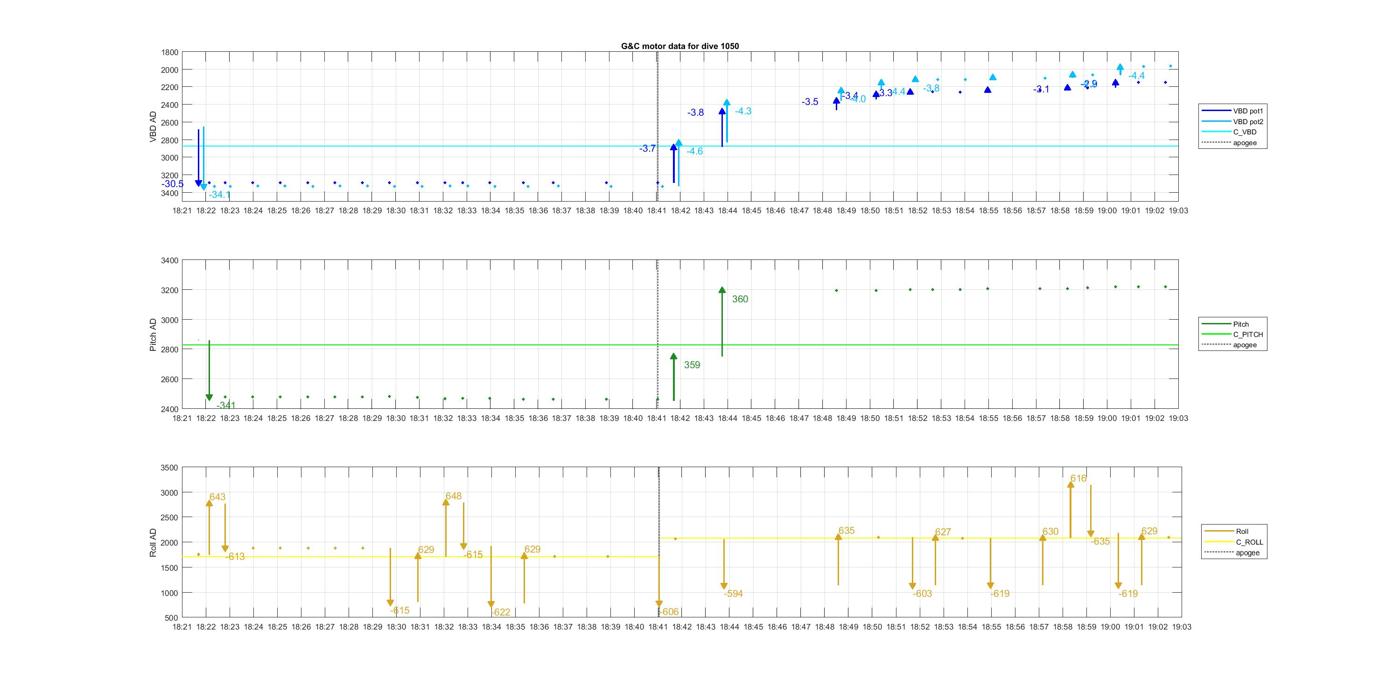Image resolution: width=1400 pixels, height=693 pixels.
Task: Select the '627' Roll data label
Action: (943, 532)
